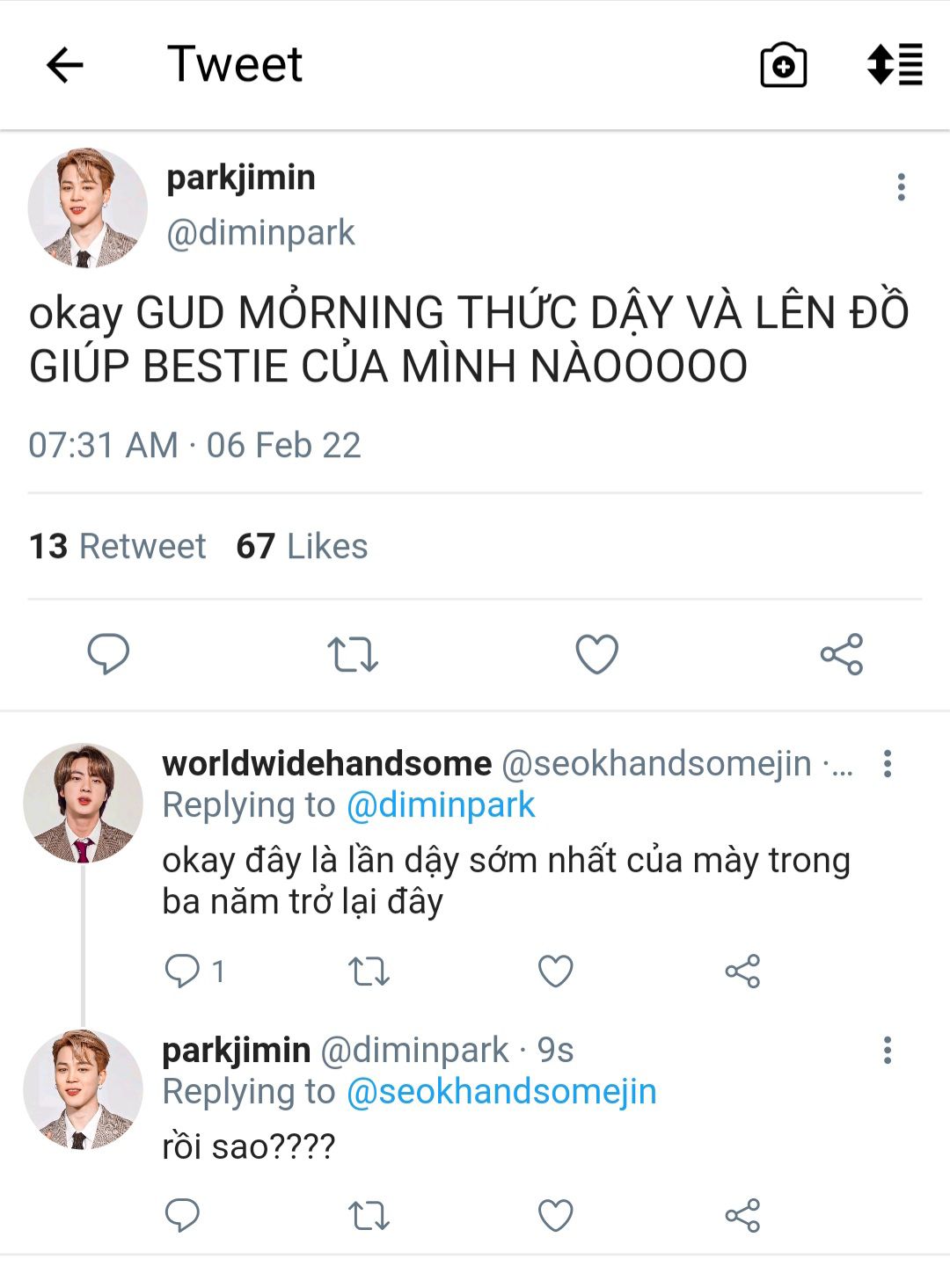The image size is (950, 1288).
Task: Share the main tweet by parkjimin
Action: pos(842,654)
